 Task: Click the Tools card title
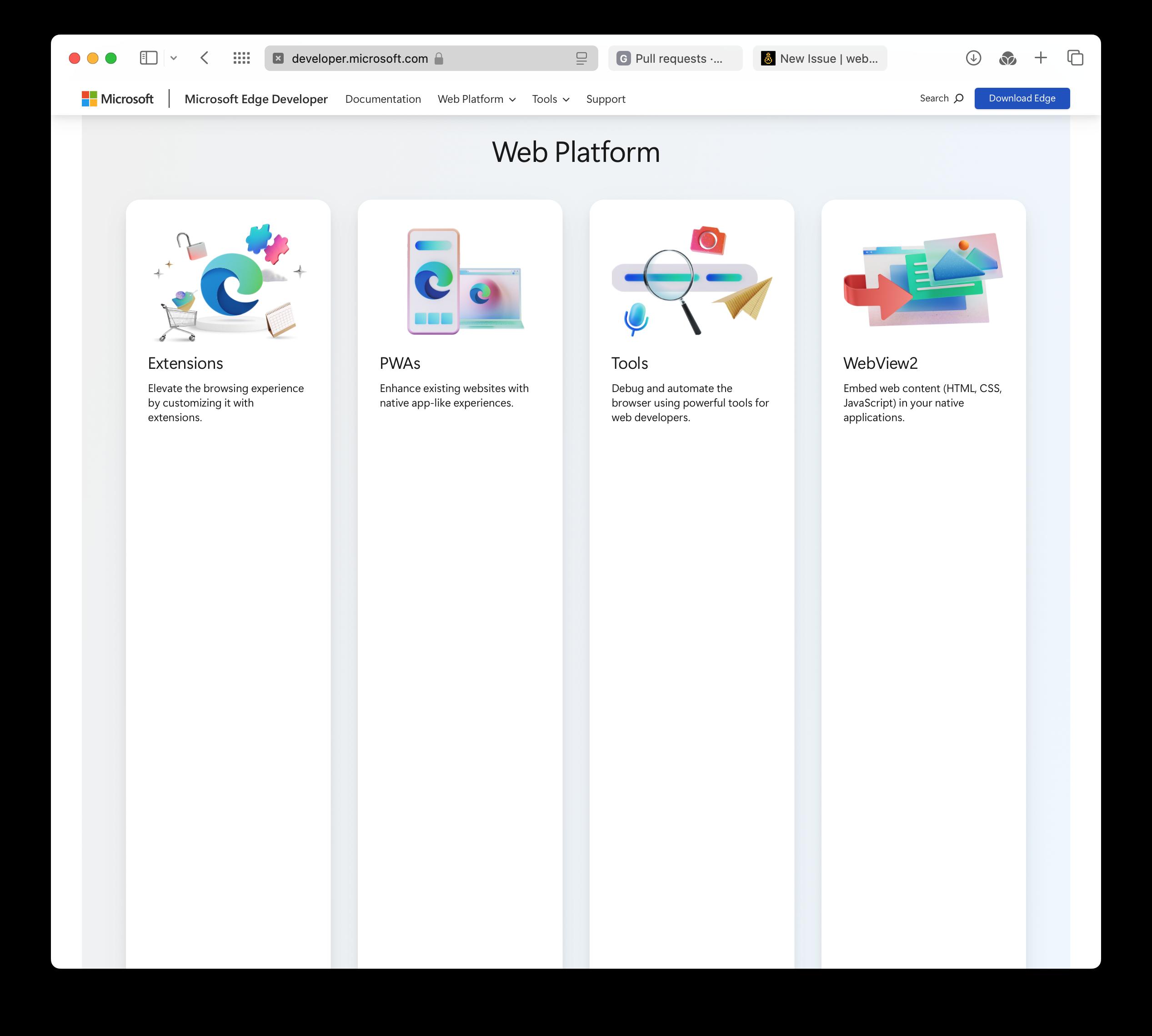pos(630,363)
